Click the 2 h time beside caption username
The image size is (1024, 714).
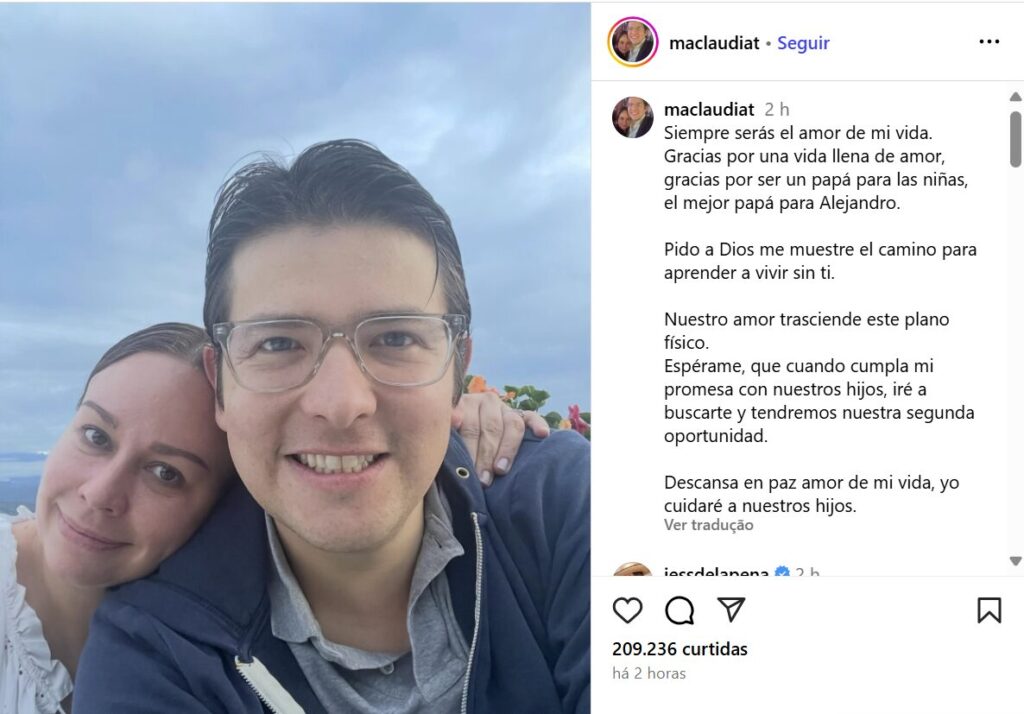click(x=776, y=109)
